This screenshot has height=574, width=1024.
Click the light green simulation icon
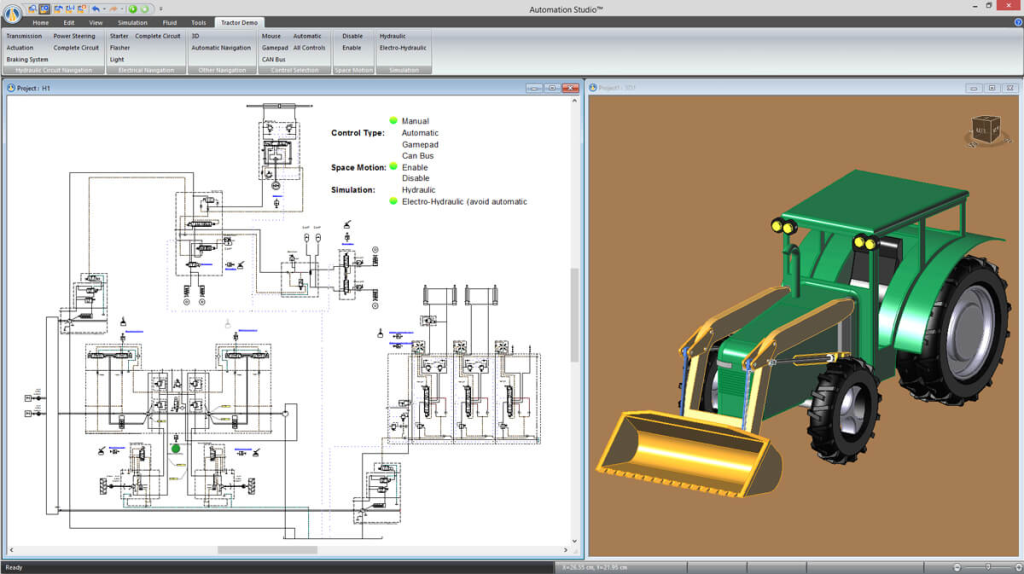[145, 9]
